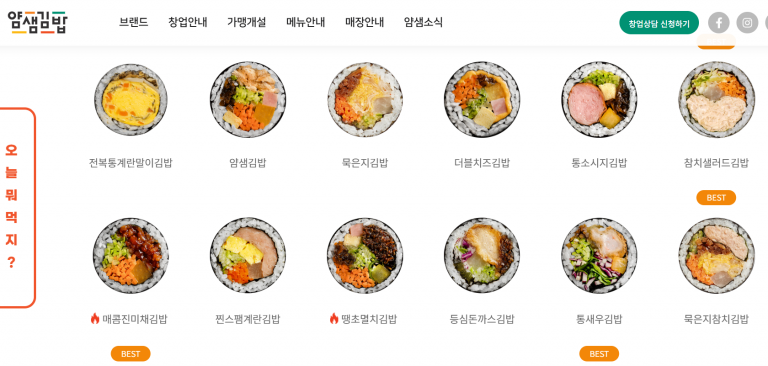The height and width of the screenshot is (366, 768).
Task: Select the 땡초멸치김밥 photo
Action: [x=365, y=256]
